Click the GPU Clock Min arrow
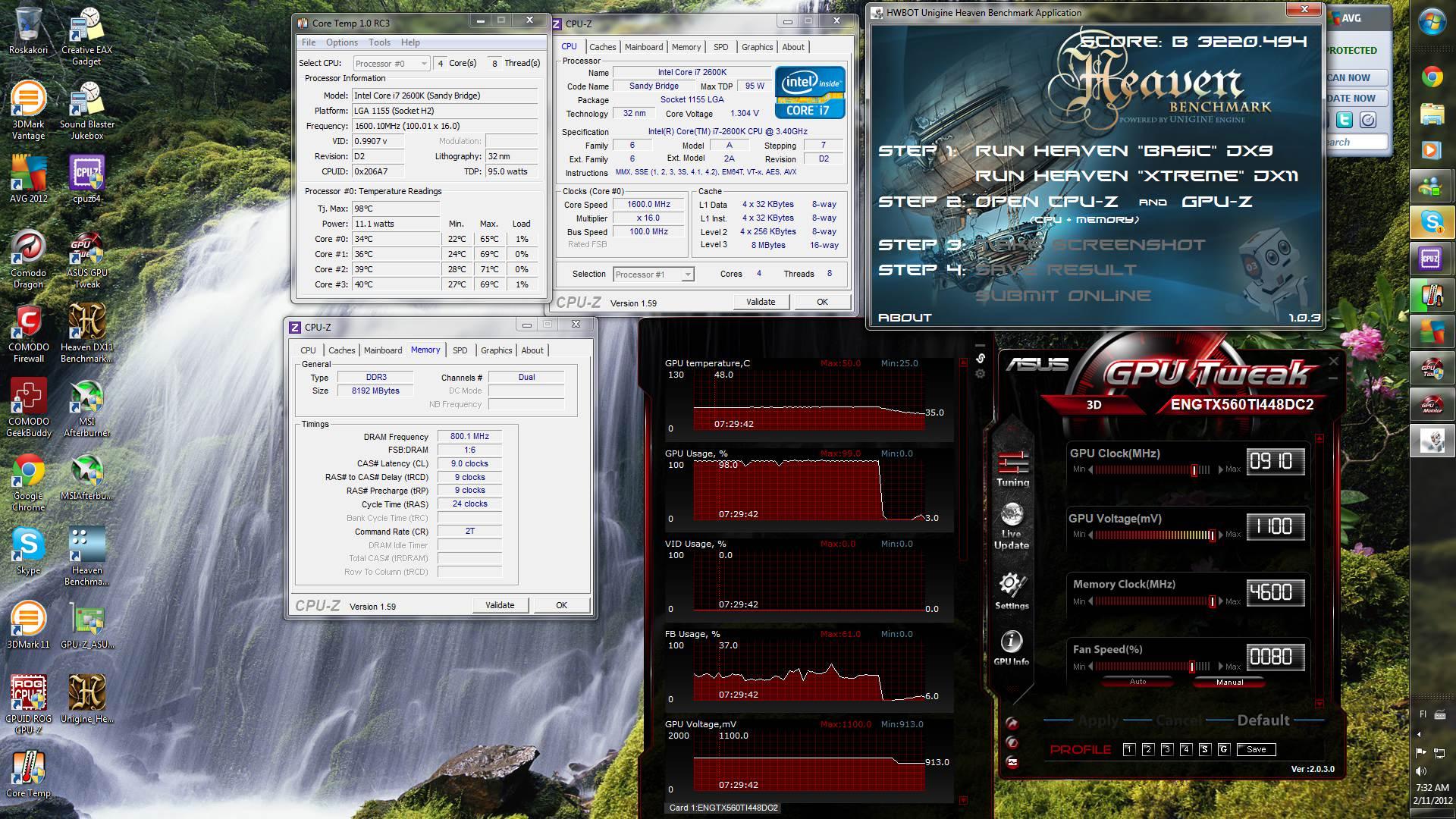The height and width of the screenshot is (819, 1456). [1090, 469]
